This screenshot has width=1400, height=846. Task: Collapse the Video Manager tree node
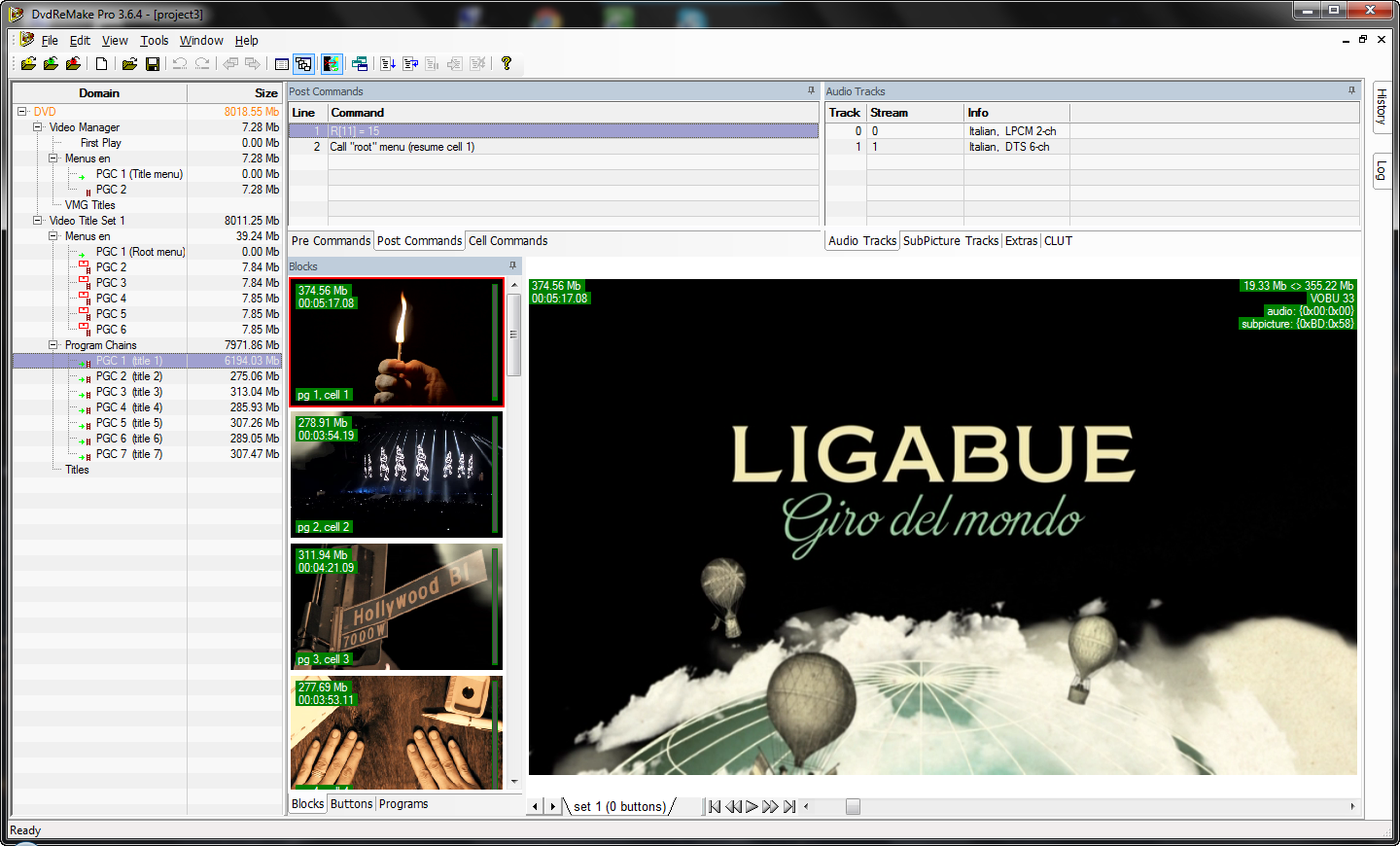[x=38, y=127]
